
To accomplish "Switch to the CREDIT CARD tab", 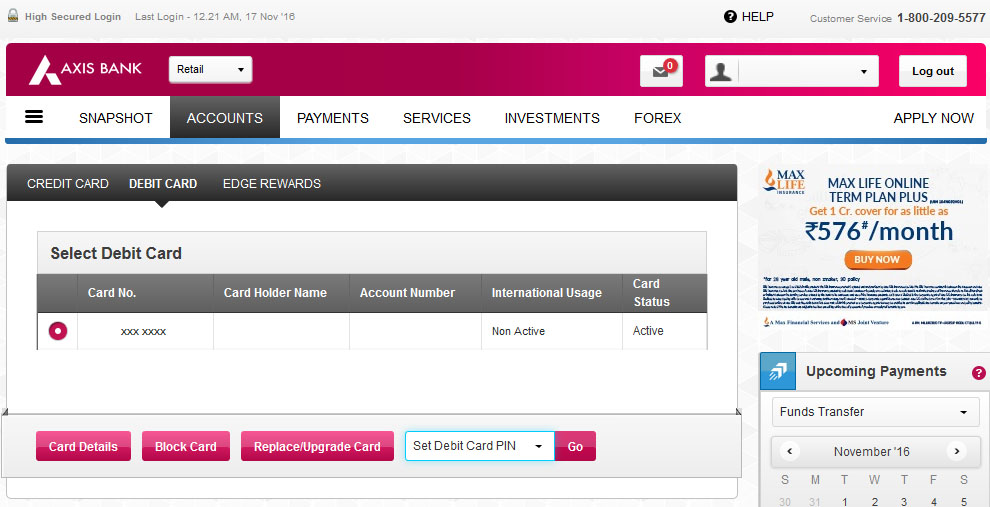I will 68,184.
